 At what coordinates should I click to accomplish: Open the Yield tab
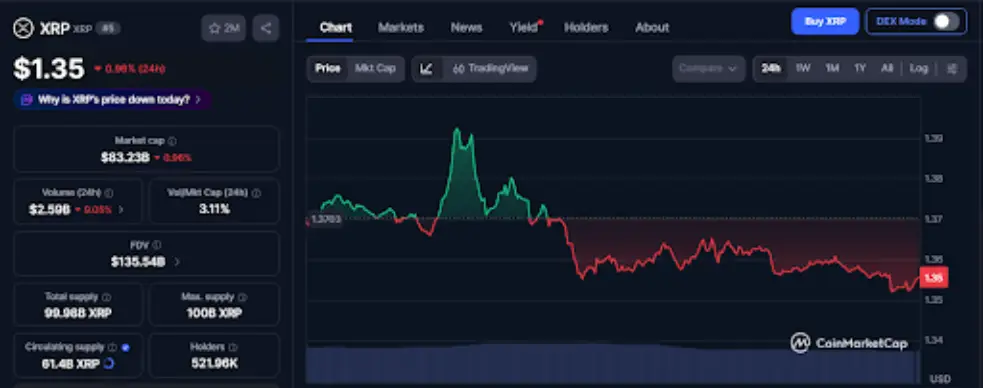click(x=524, y=28)
